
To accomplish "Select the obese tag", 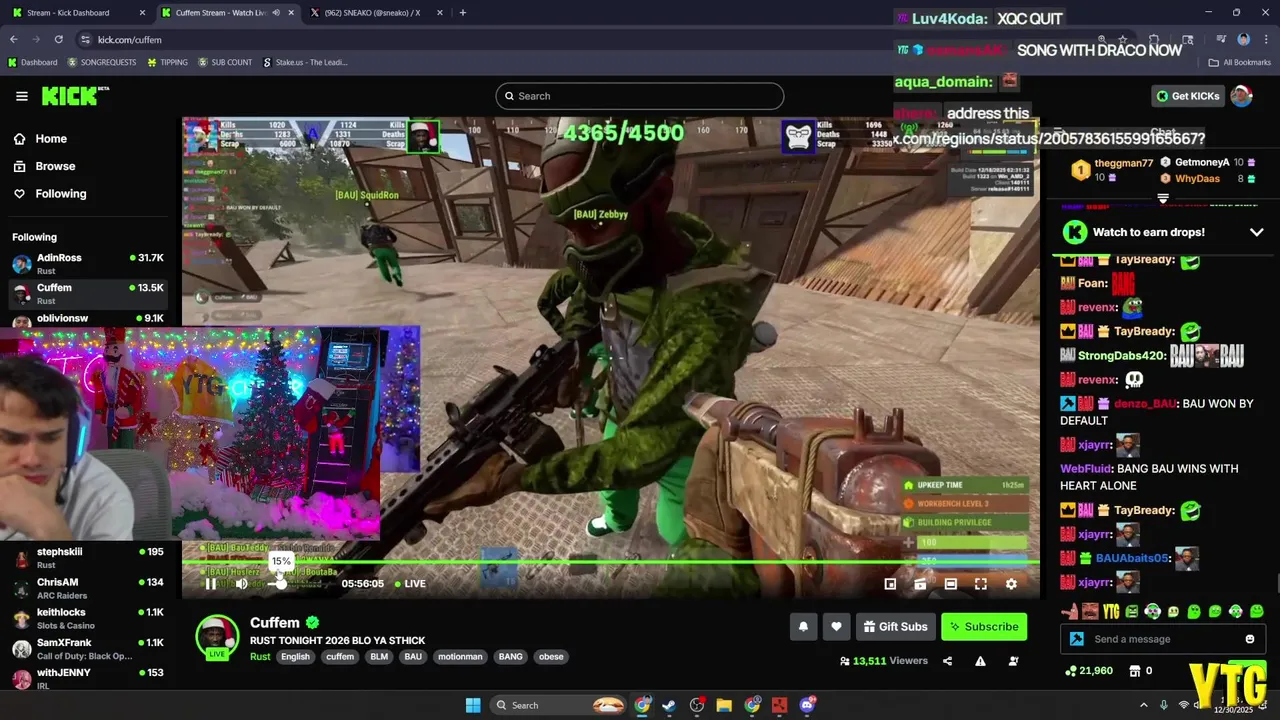I will (x=551, y=657).
